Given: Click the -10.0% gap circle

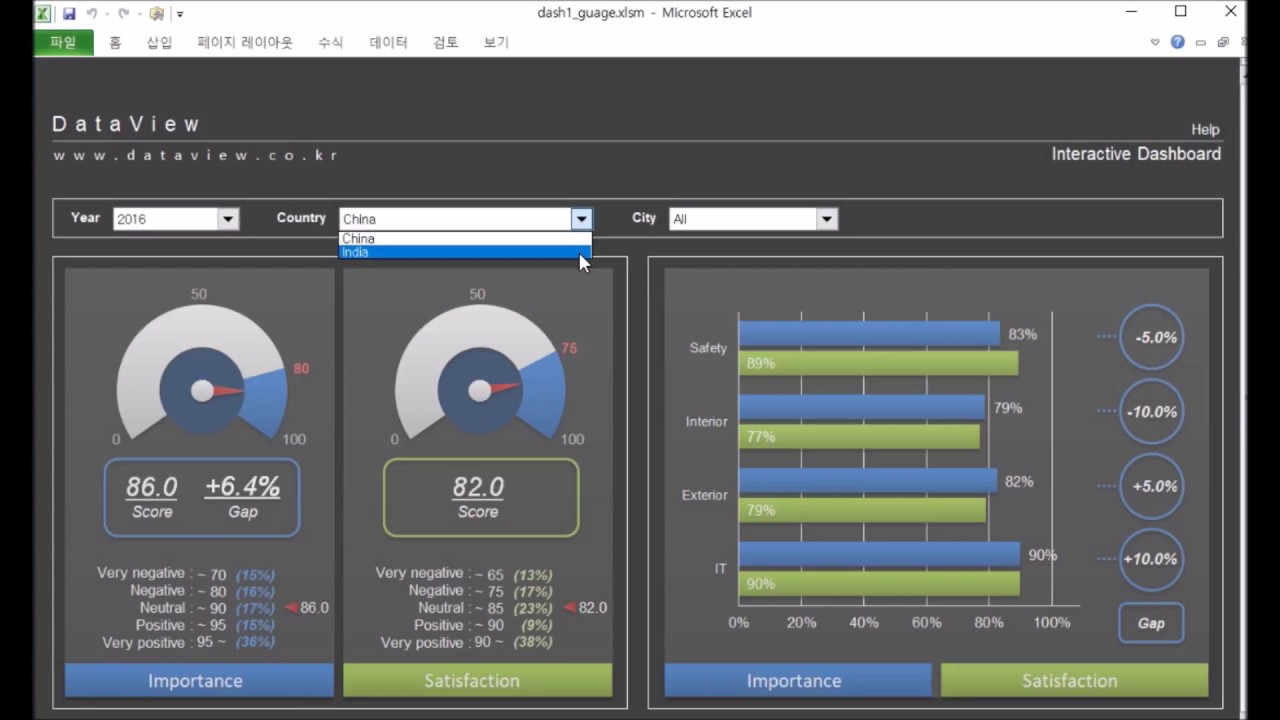Looking at the screenshot, I should point(1152,412).
